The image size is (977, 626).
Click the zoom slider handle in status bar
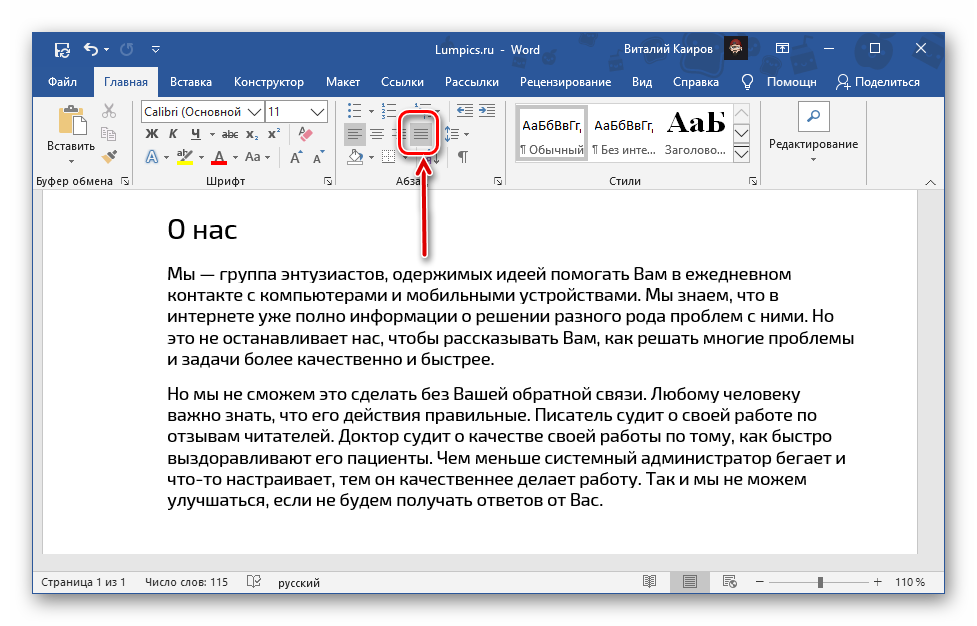pos(820,582)
